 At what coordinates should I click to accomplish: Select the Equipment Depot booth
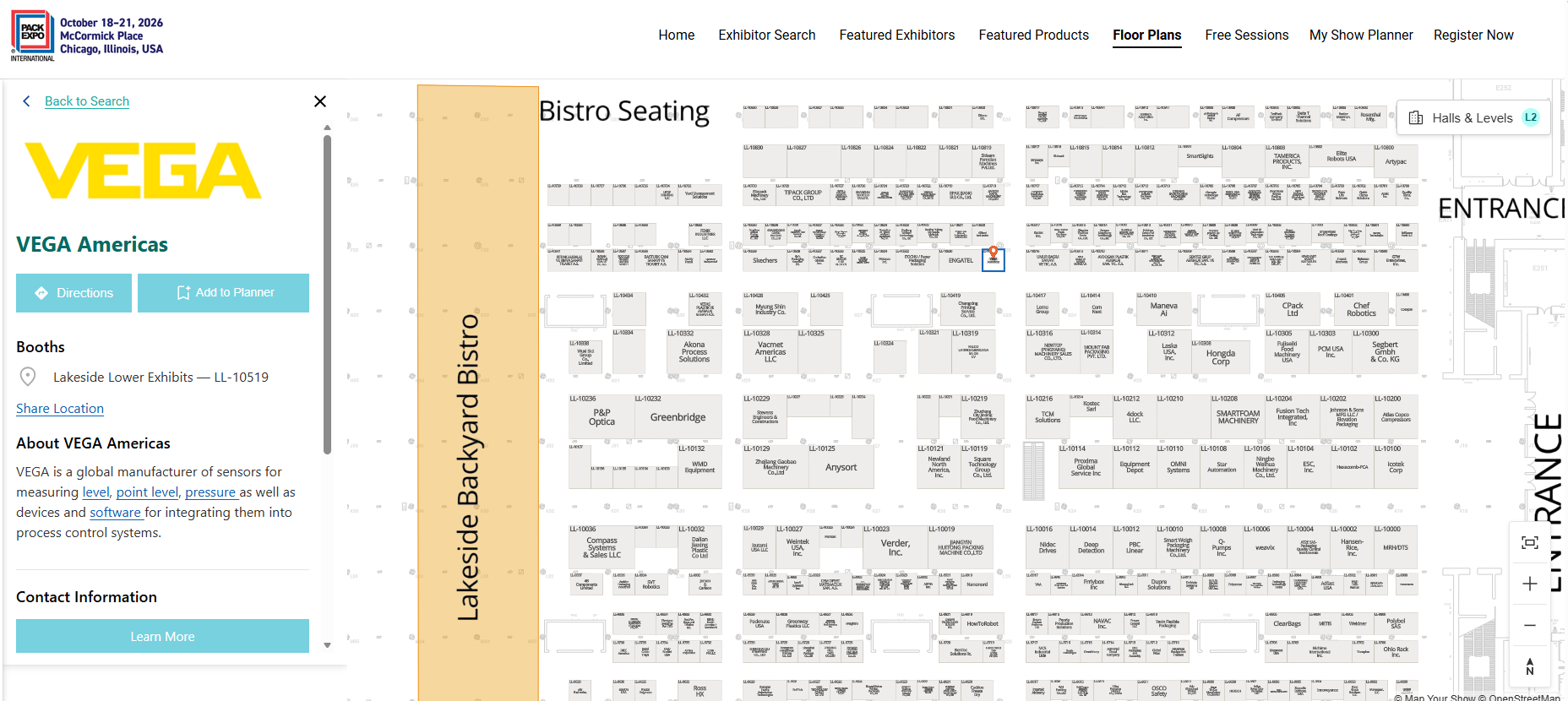[1135, 467]
